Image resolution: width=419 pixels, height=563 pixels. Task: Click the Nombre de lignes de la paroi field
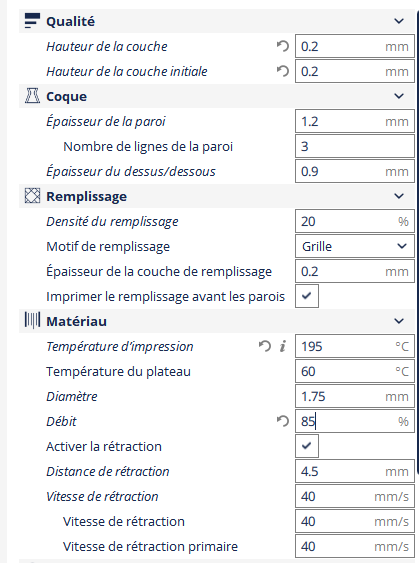355,146
